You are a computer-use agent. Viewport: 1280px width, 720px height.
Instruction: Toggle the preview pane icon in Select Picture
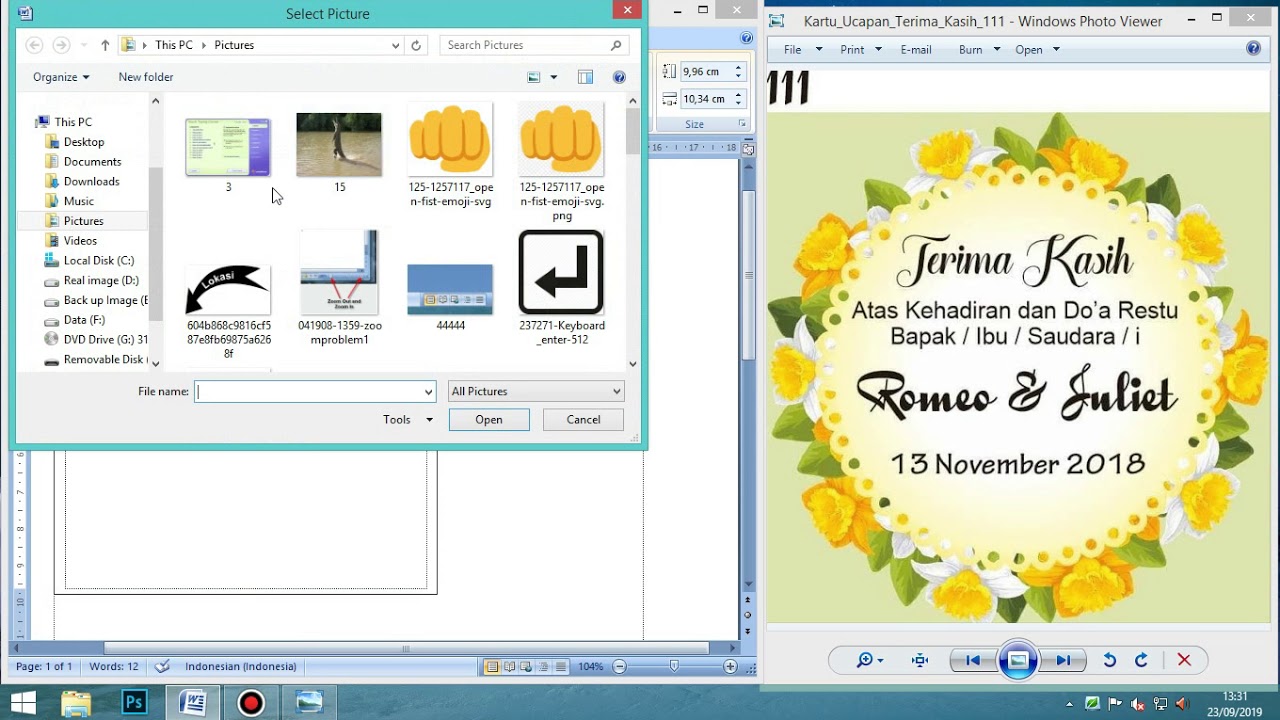[x=585, y=77]
